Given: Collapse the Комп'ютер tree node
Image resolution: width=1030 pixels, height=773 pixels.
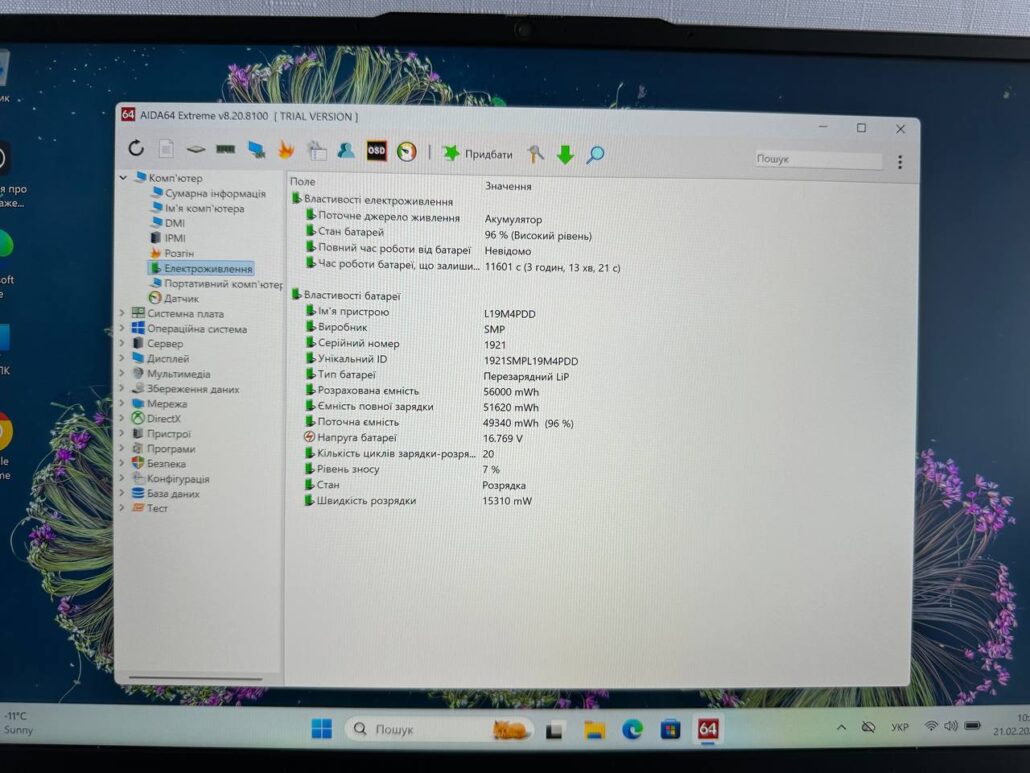Looking at the screenshot, I should [x=124, y=178].
